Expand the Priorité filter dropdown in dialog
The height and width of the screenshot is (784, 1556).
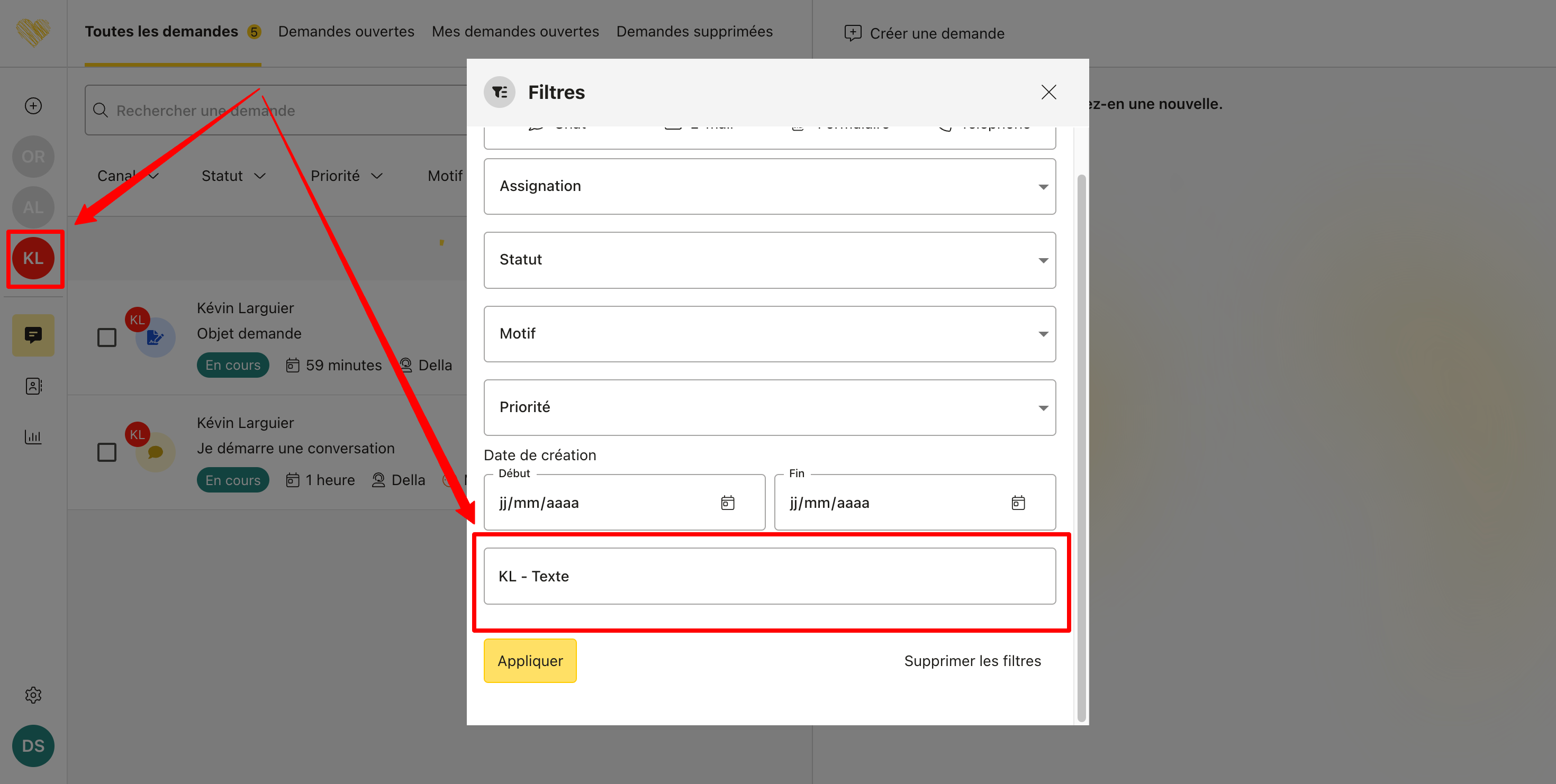[770, 407]
